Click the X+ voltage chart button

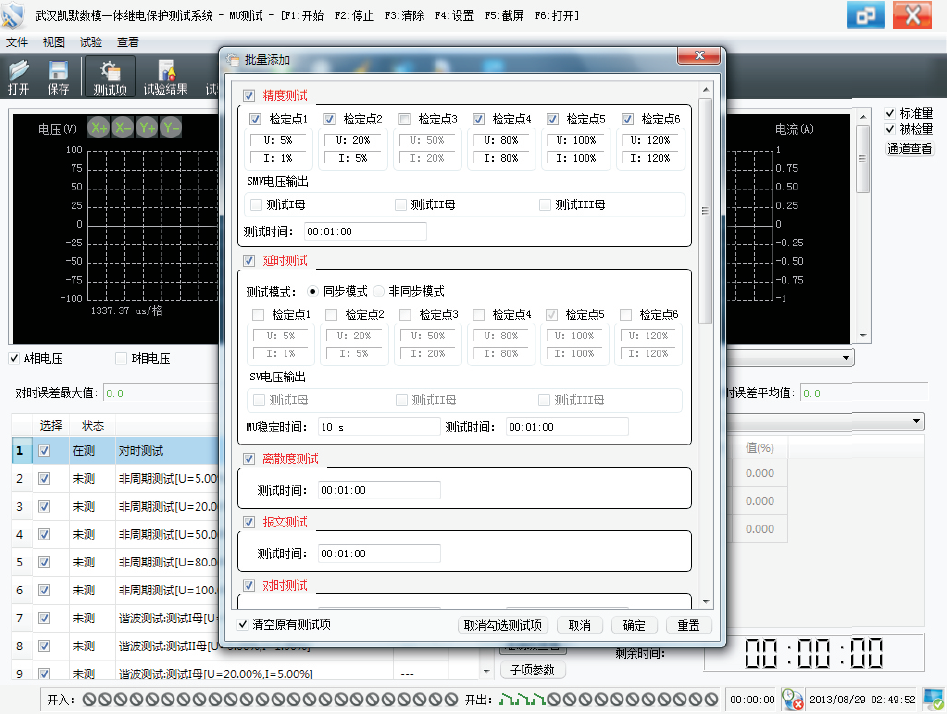click(x=98, y=128)
